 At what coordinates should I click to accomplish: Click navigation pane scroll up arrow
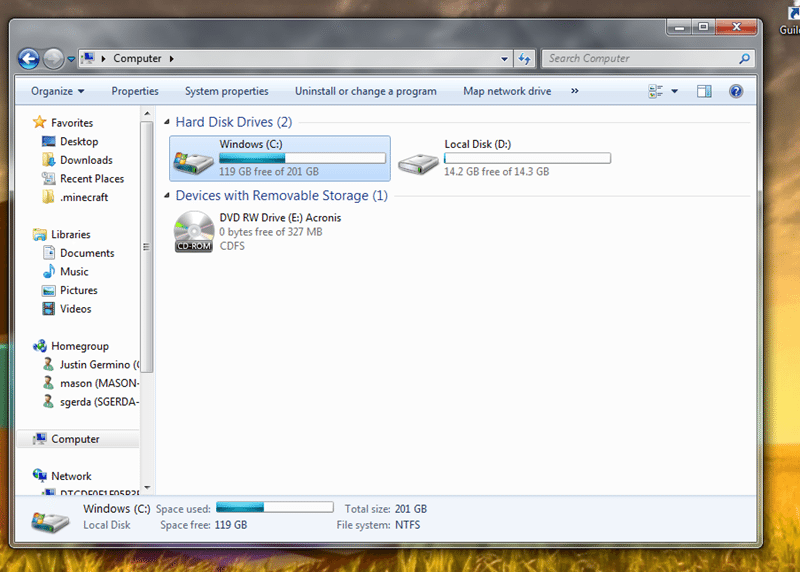pos(147,113)
